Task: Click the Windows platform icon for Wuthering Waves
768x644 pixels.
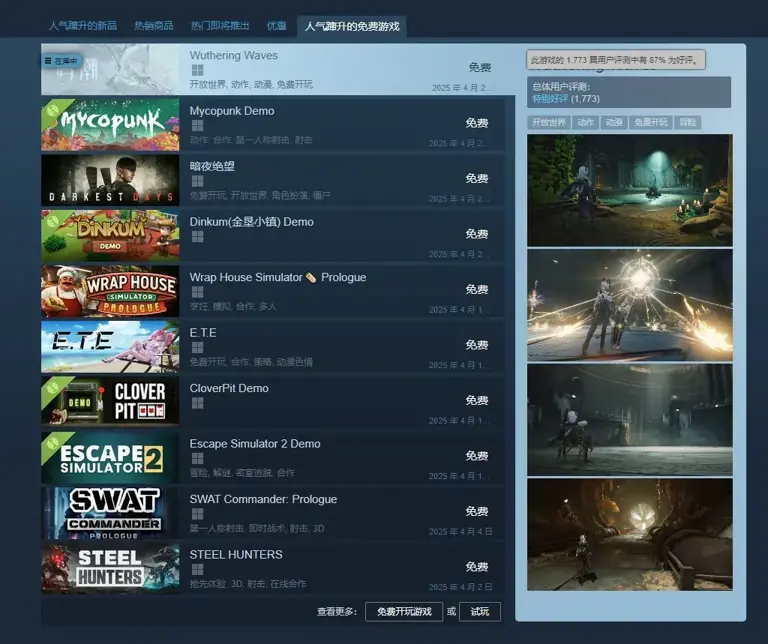Action: point(197,71)
